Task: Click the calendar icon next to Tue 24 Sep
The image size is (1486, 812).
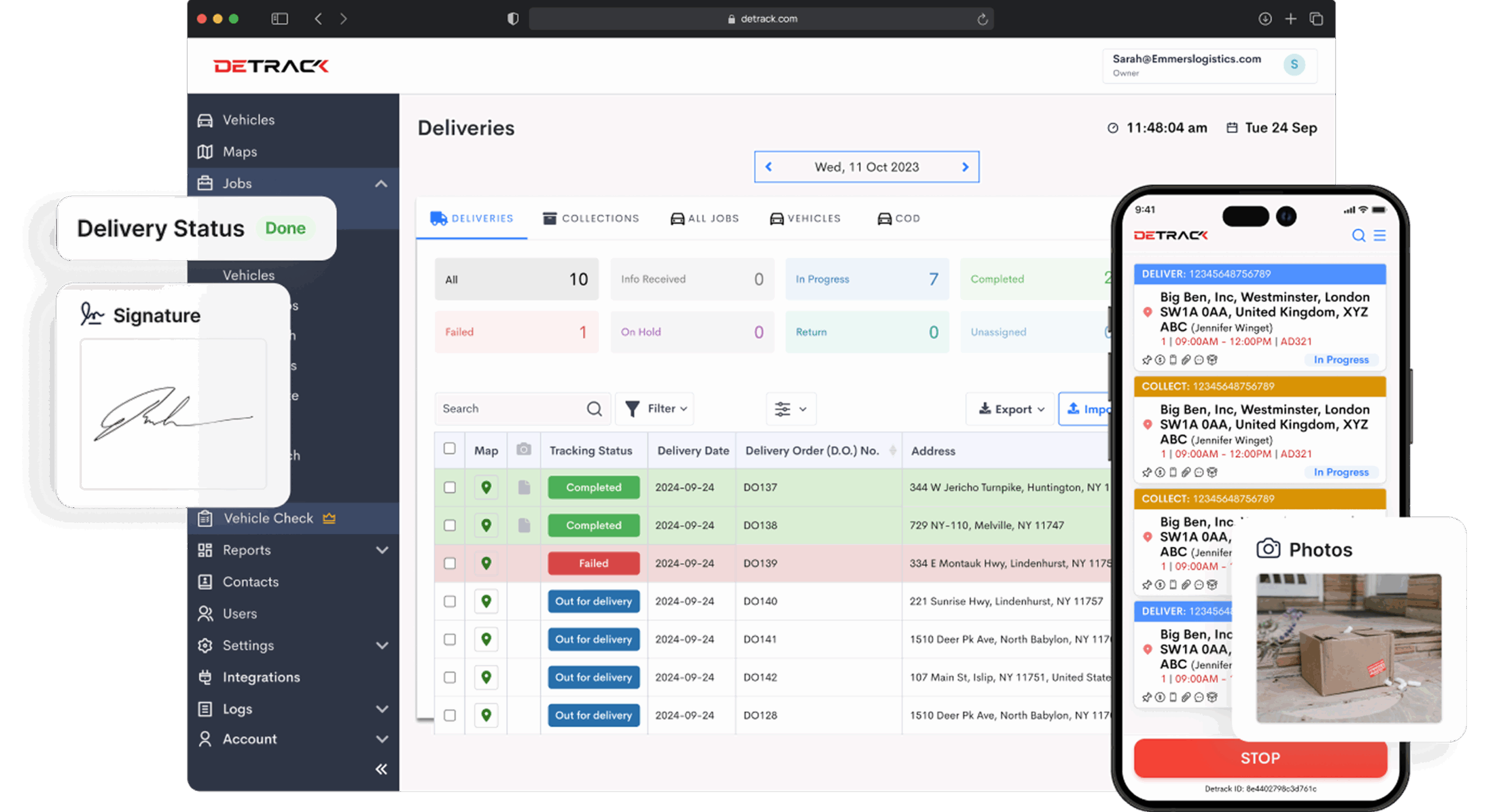Action: coord(1232,128)
